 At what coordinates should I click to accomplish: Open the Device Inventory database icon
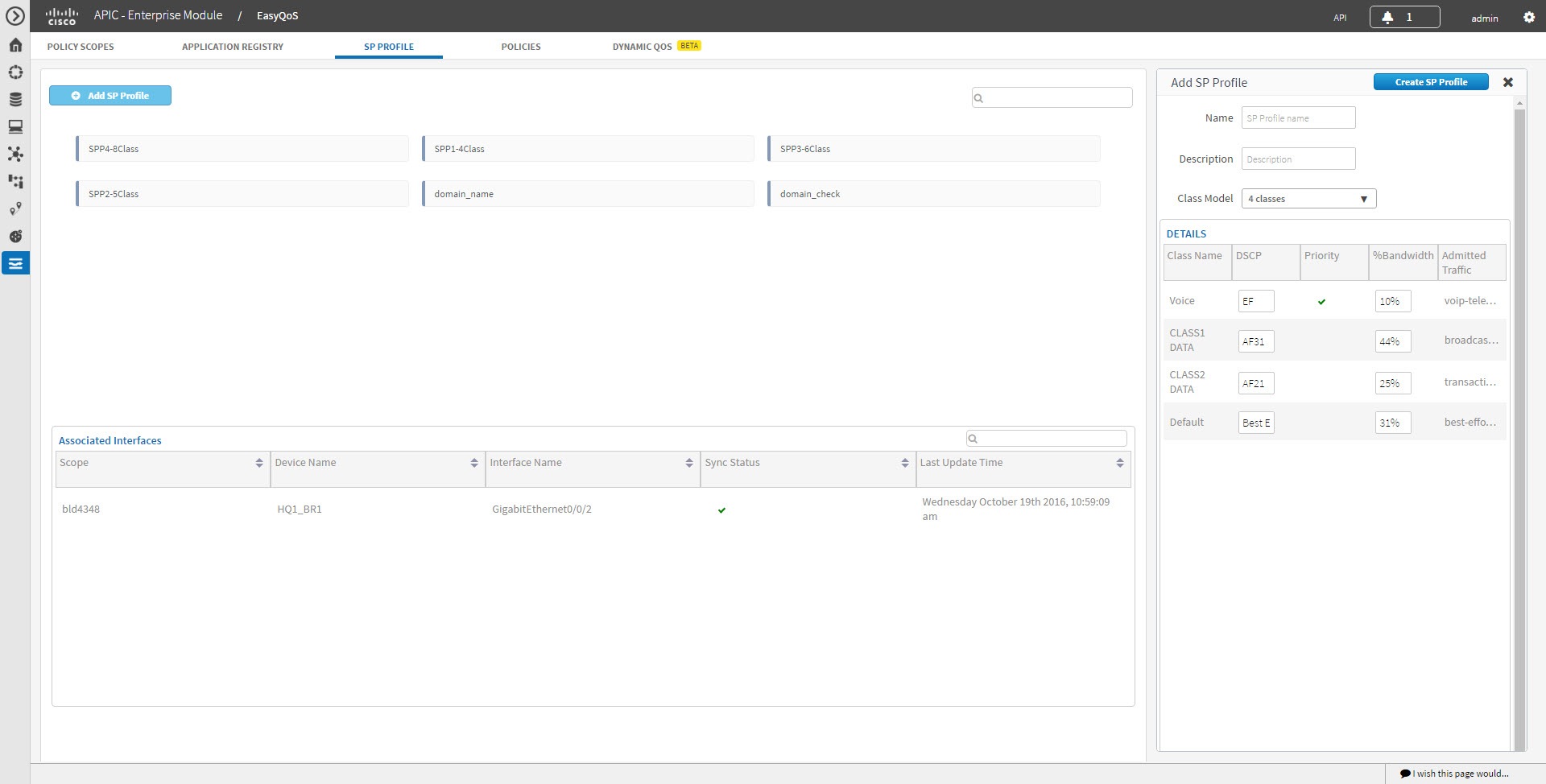[x=15, y=100]
